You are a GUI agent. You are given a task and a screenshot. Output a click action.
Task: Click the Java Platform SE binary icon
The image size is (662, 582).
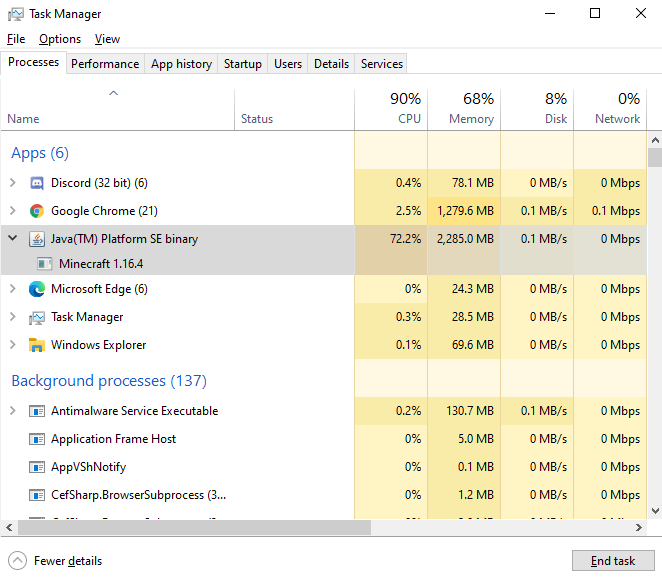(37, 239)
